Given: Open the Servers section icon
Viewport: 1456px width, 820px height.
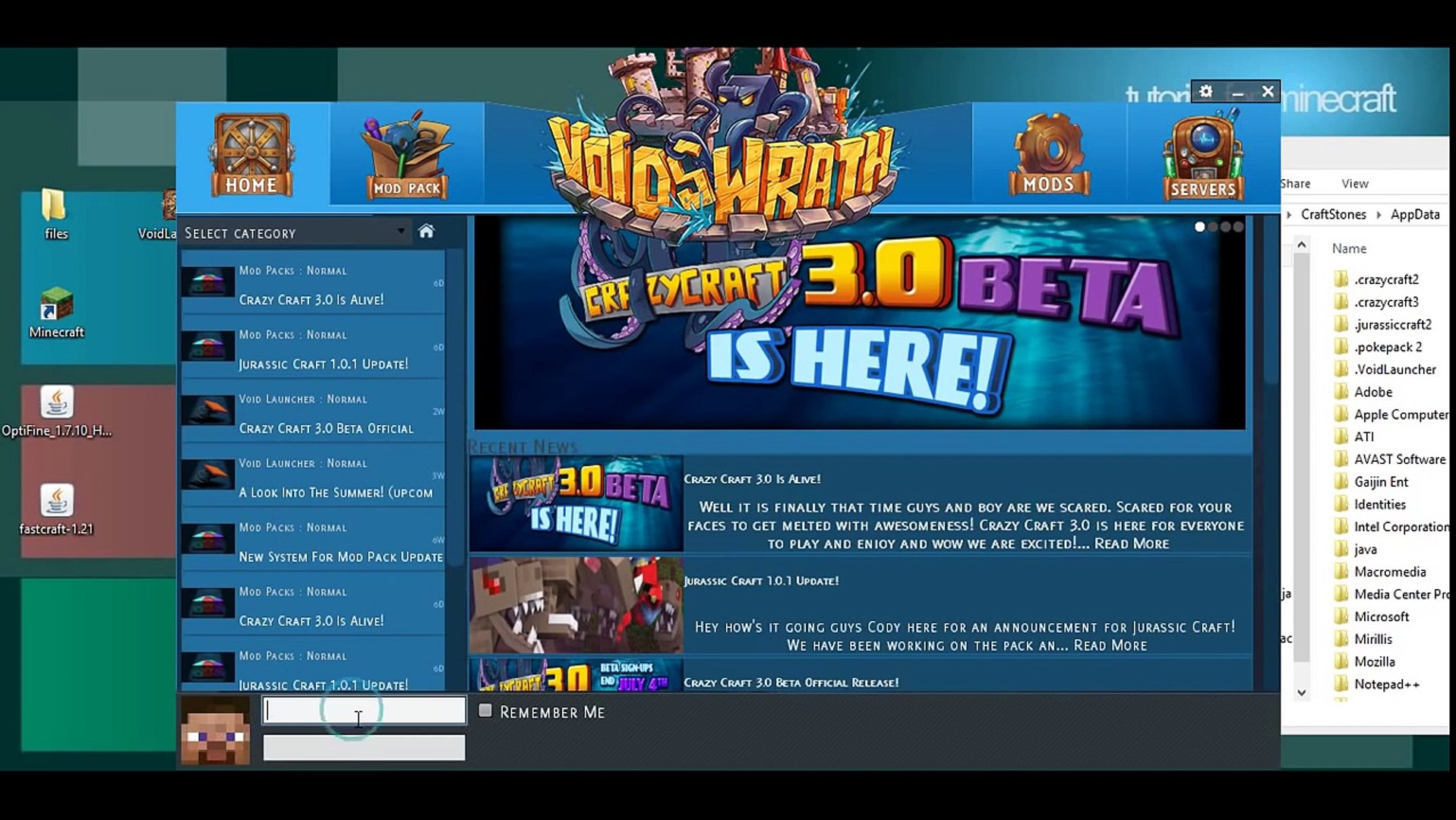Looking at the screenshot, I should 1203,157.
